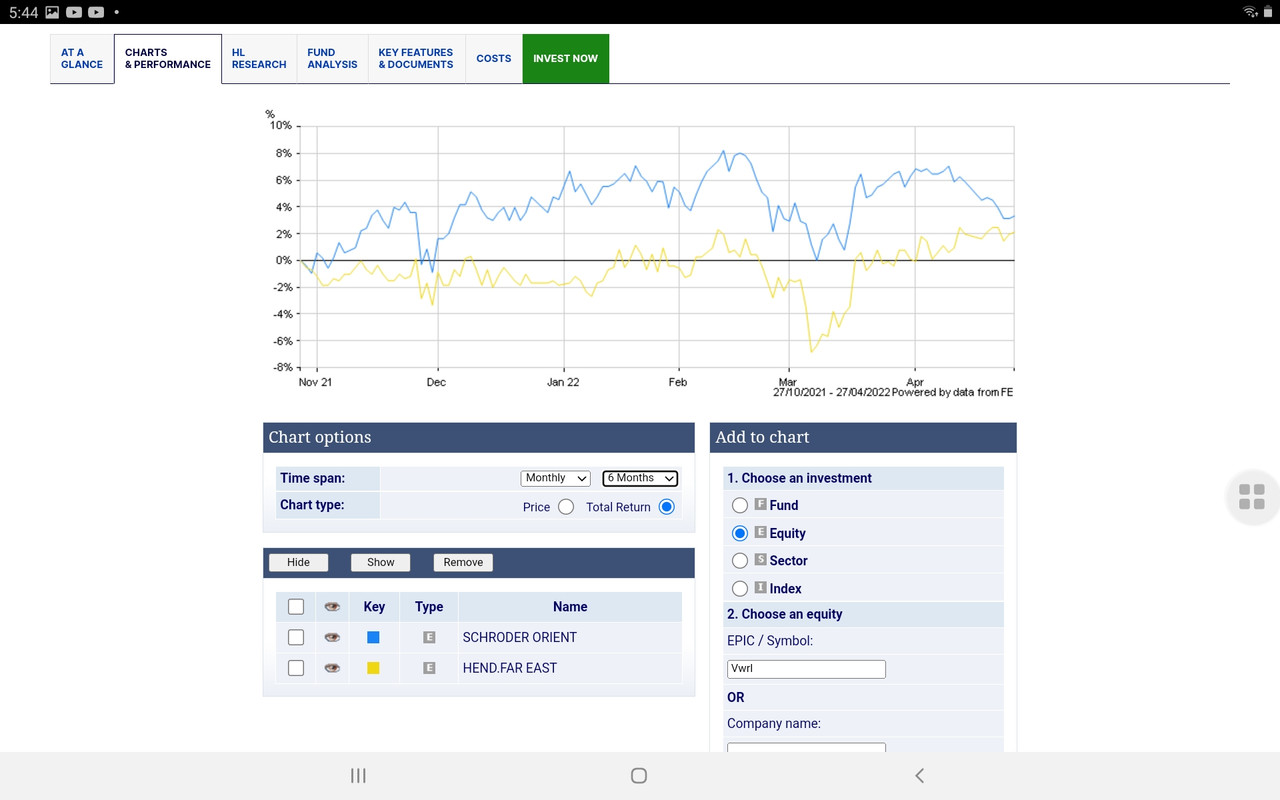Viewport: 1280px width, 800px height.
Task: Click the blue key swatch for Schroder Orient
Action: pyautogui.click(x=373, y=637)
